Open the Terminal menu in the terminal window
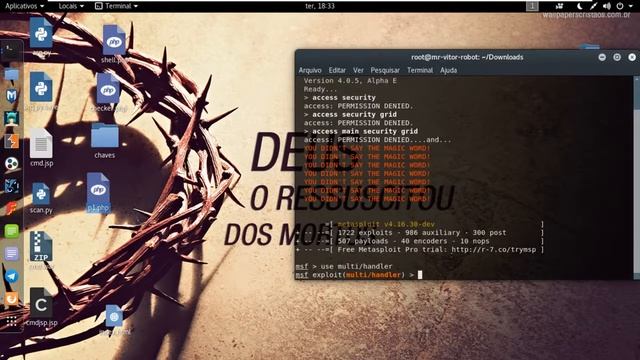Screen dimensions: 640x360 tap(420, 70)
